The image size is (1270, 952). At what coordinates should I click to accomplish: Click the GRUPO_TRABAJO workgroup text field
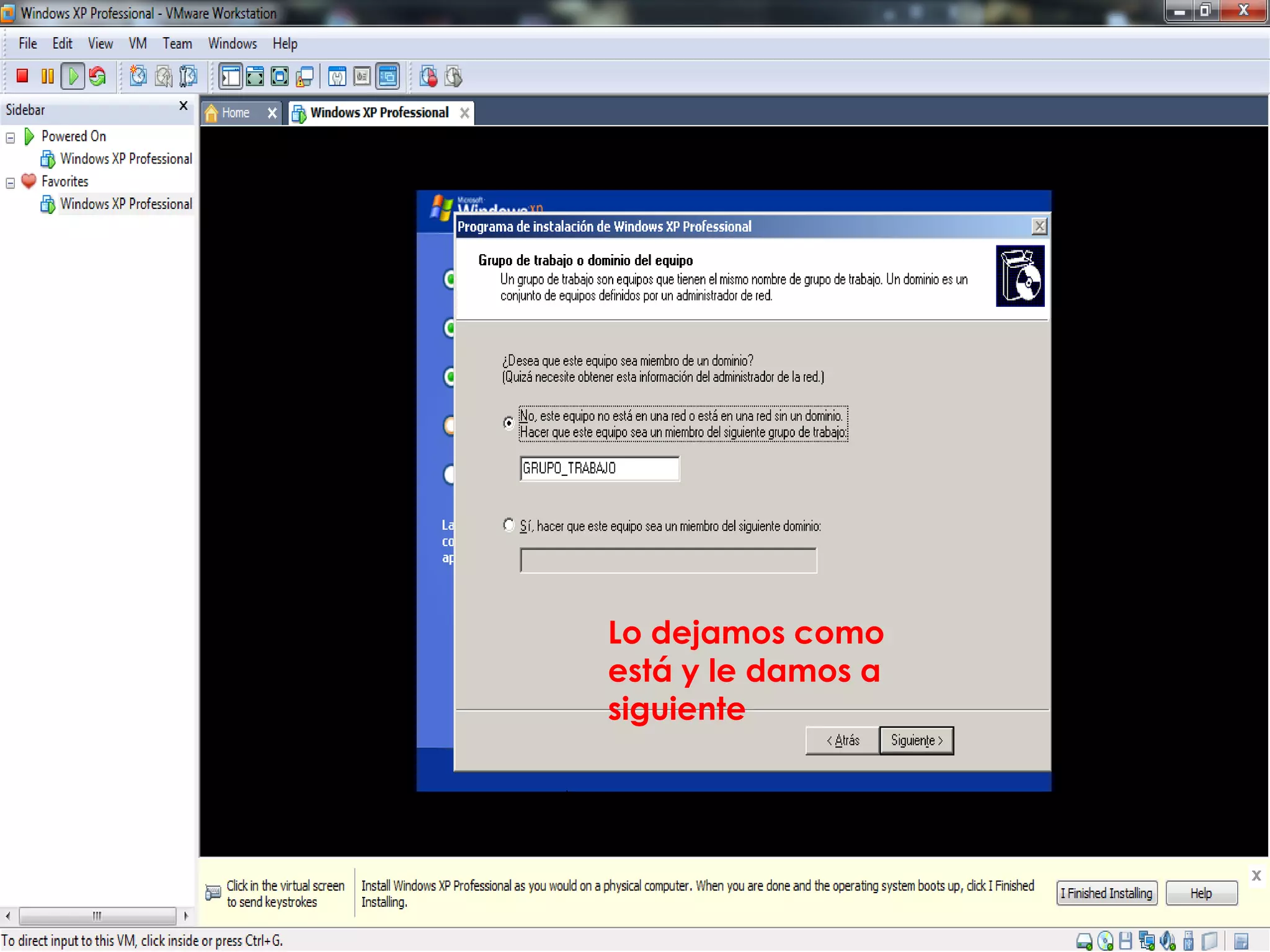pyautogui.click(x=600, y=469)
